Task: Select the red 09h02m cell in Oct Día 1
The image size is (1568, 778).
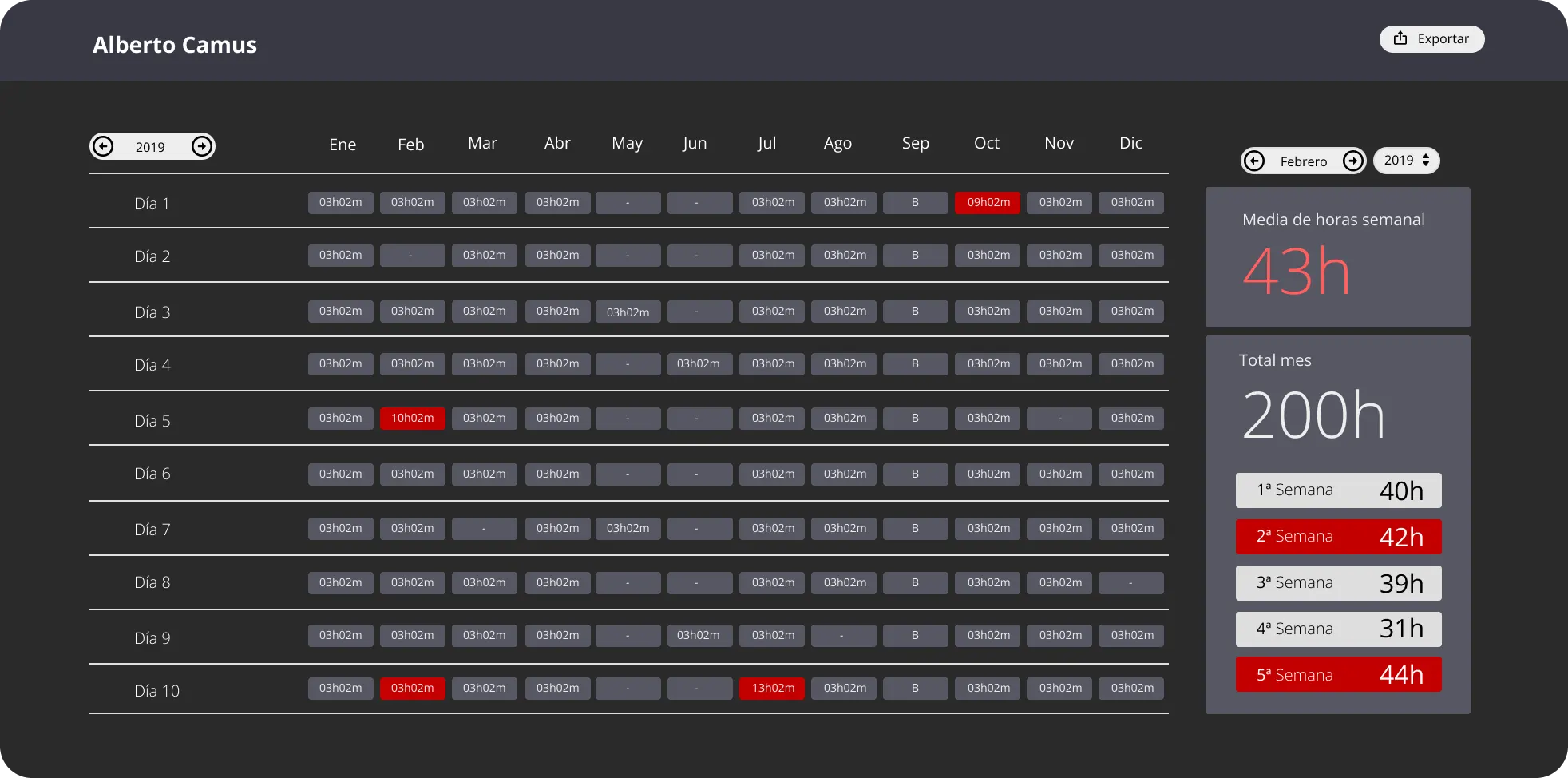Action: coord(987,203)
